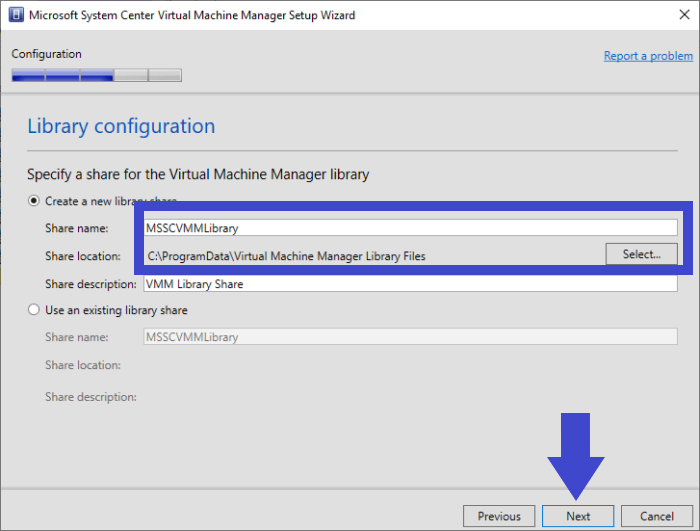The image size is (700, 531).
Task: Click the VMM Library Share description field
Action: [410, 284]
